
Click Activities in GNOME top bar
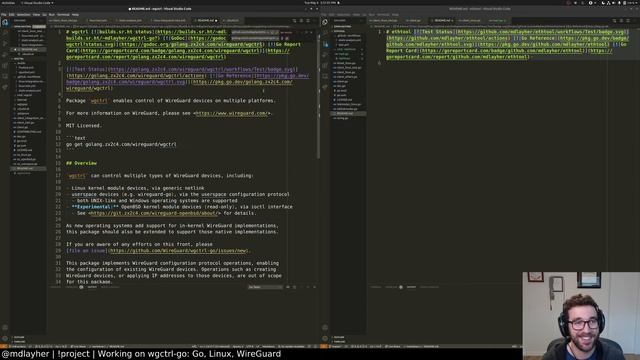tap(8, 2)
